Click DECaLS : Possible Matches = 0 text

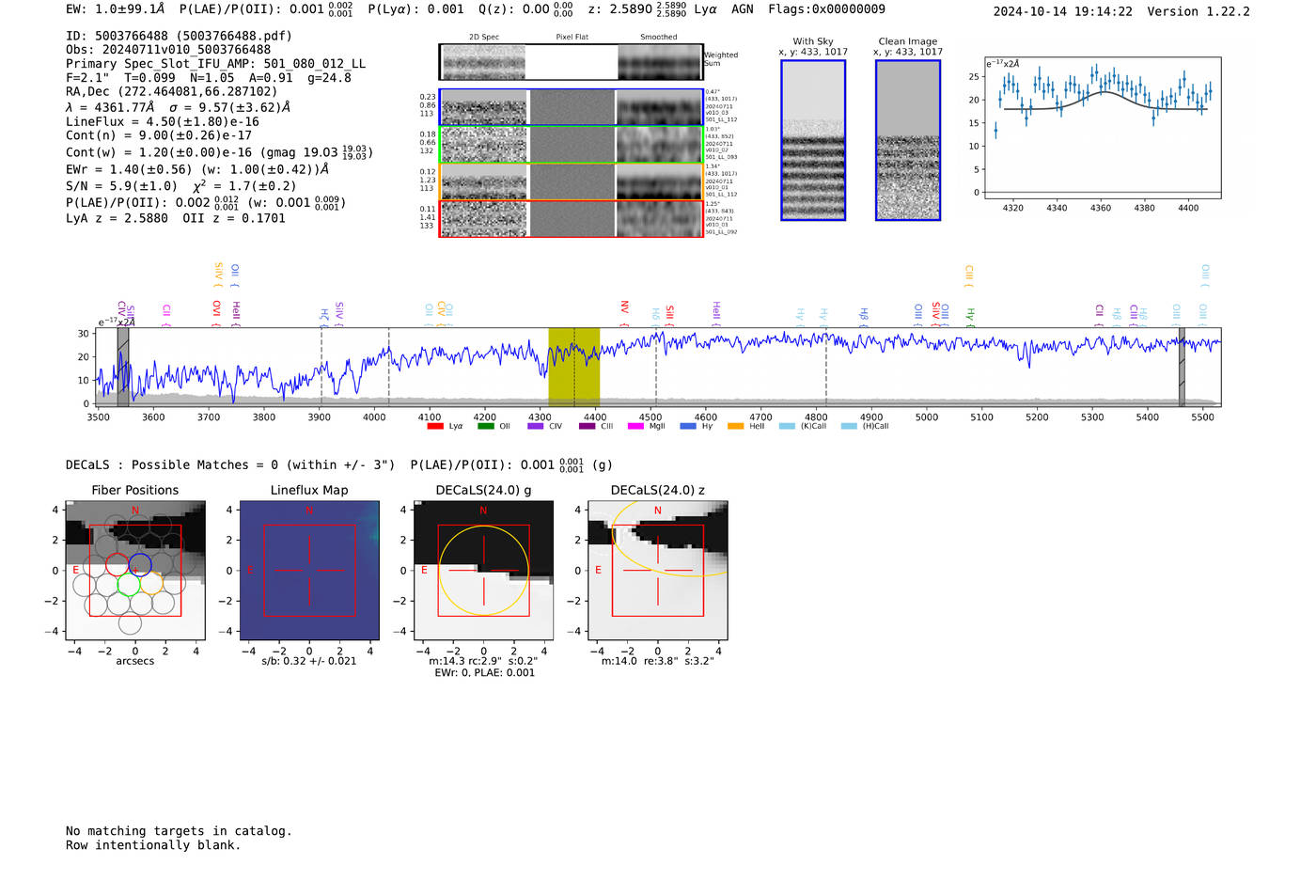172,465
